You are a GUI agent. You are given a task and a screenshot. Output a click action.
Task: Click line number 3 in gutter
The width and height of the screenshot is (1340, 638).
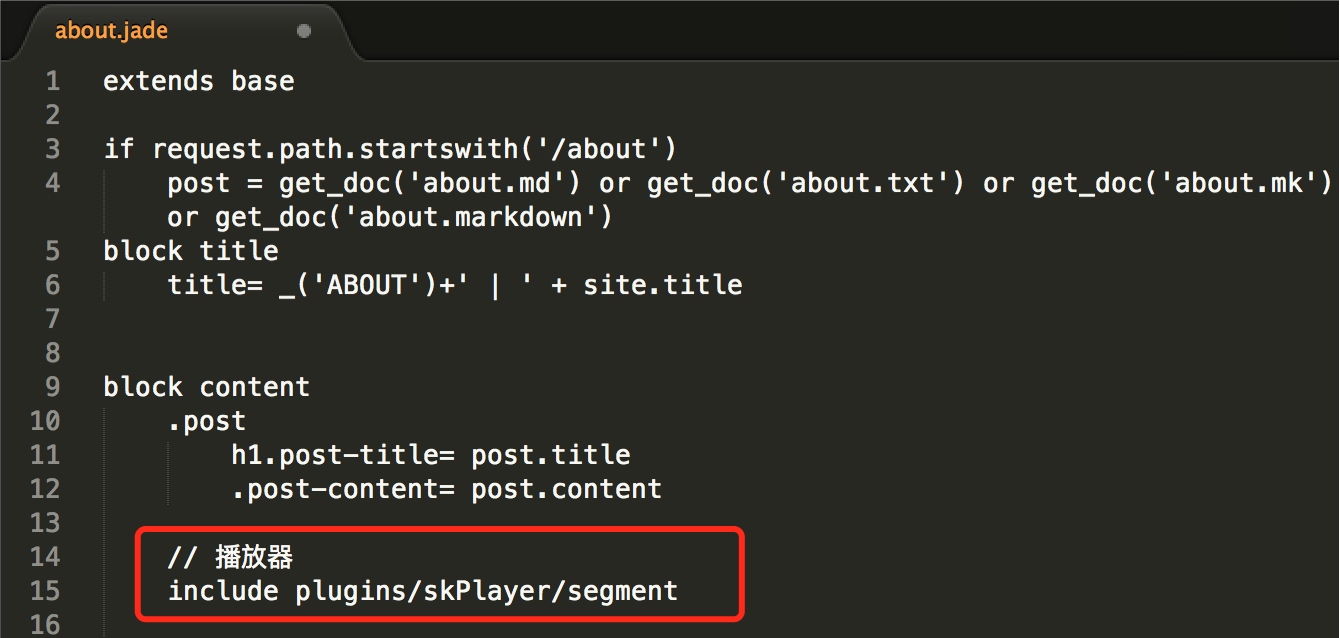(x=52, y=149)
